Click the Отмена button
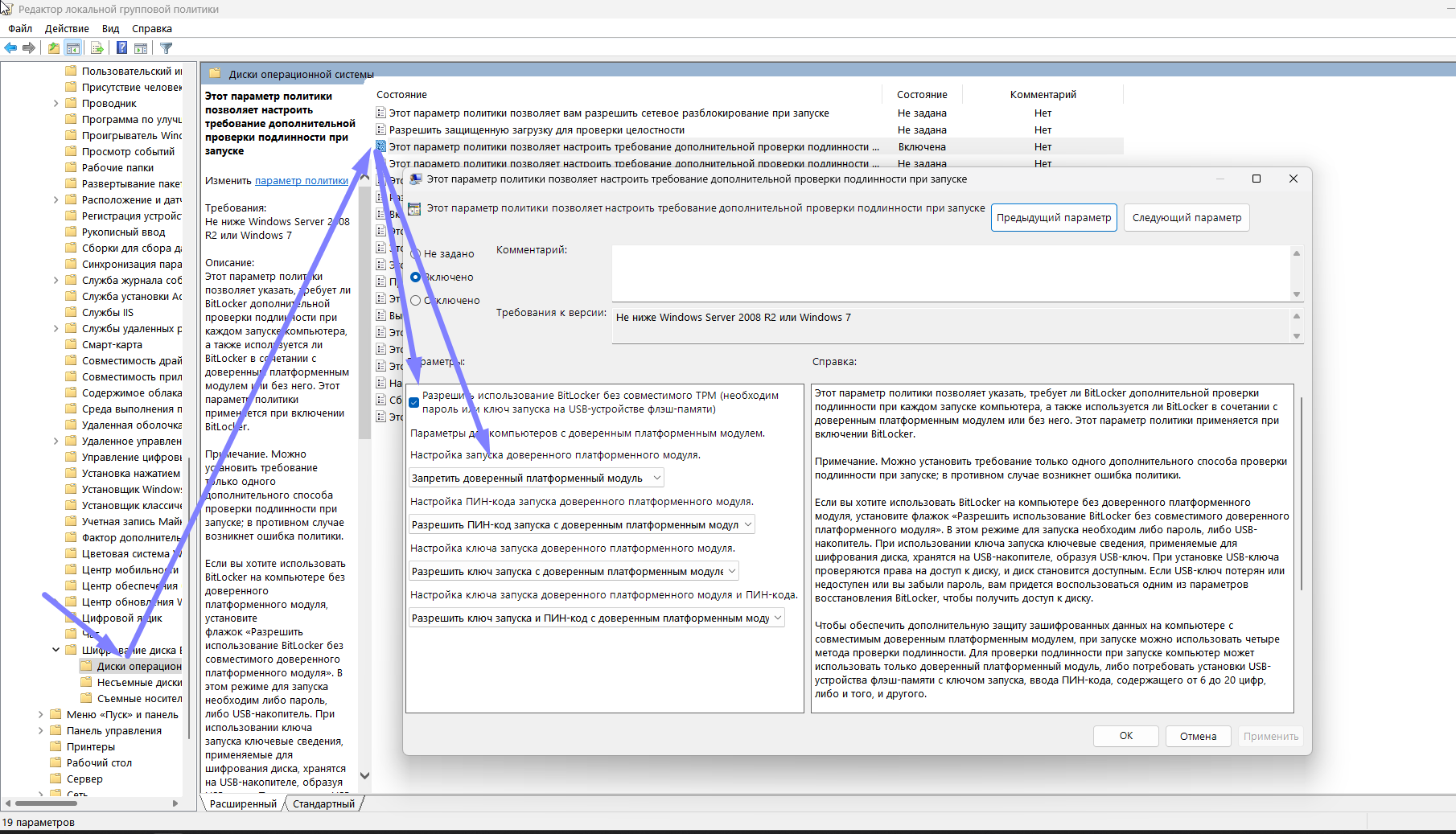Image resolution: width=1456 pixels, height=834 pixels. (1198, 736)
